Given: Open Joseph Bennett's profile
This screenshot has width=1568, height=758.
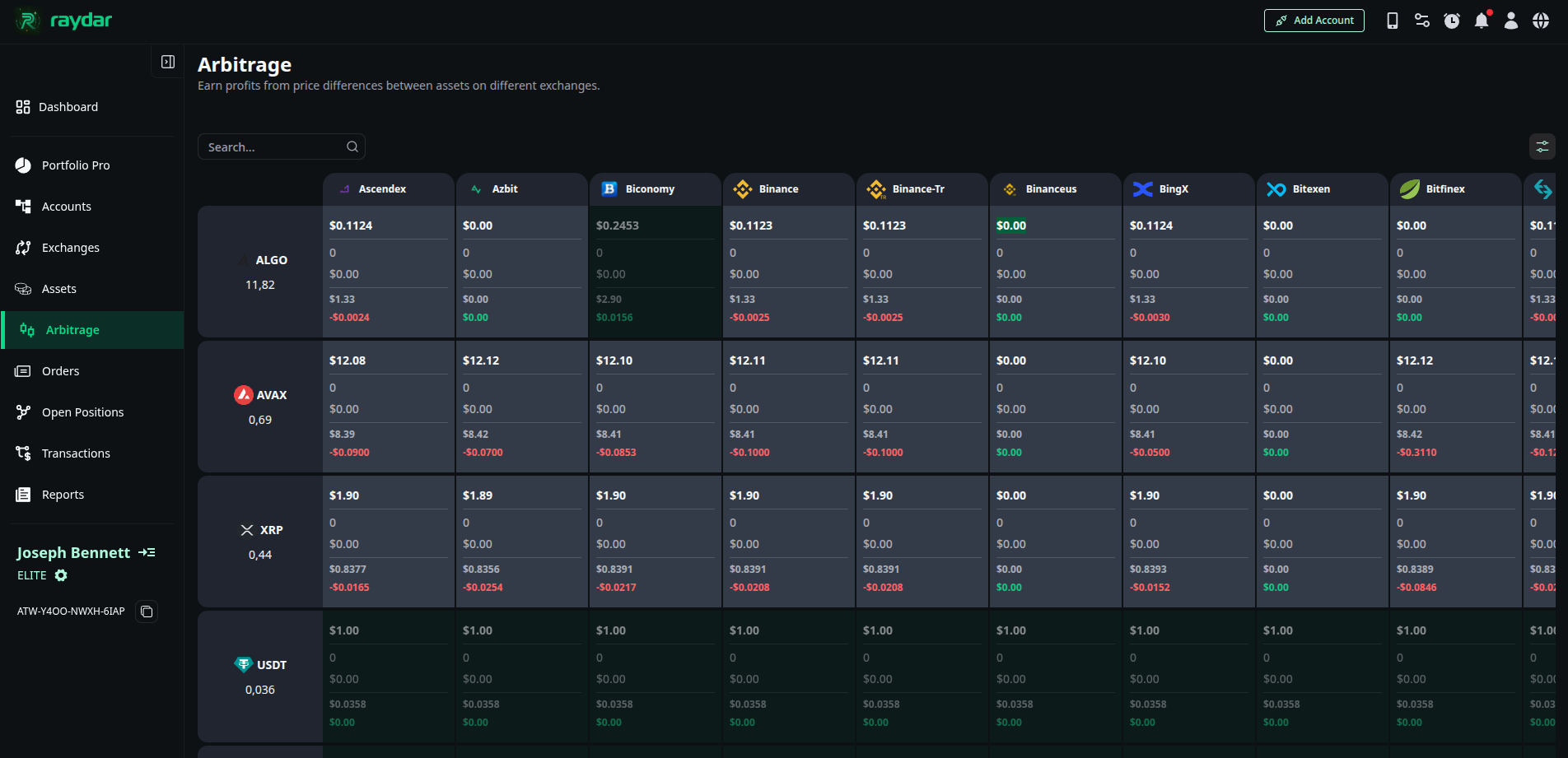Looking at the screenshot, I should [x=74, y=552].
